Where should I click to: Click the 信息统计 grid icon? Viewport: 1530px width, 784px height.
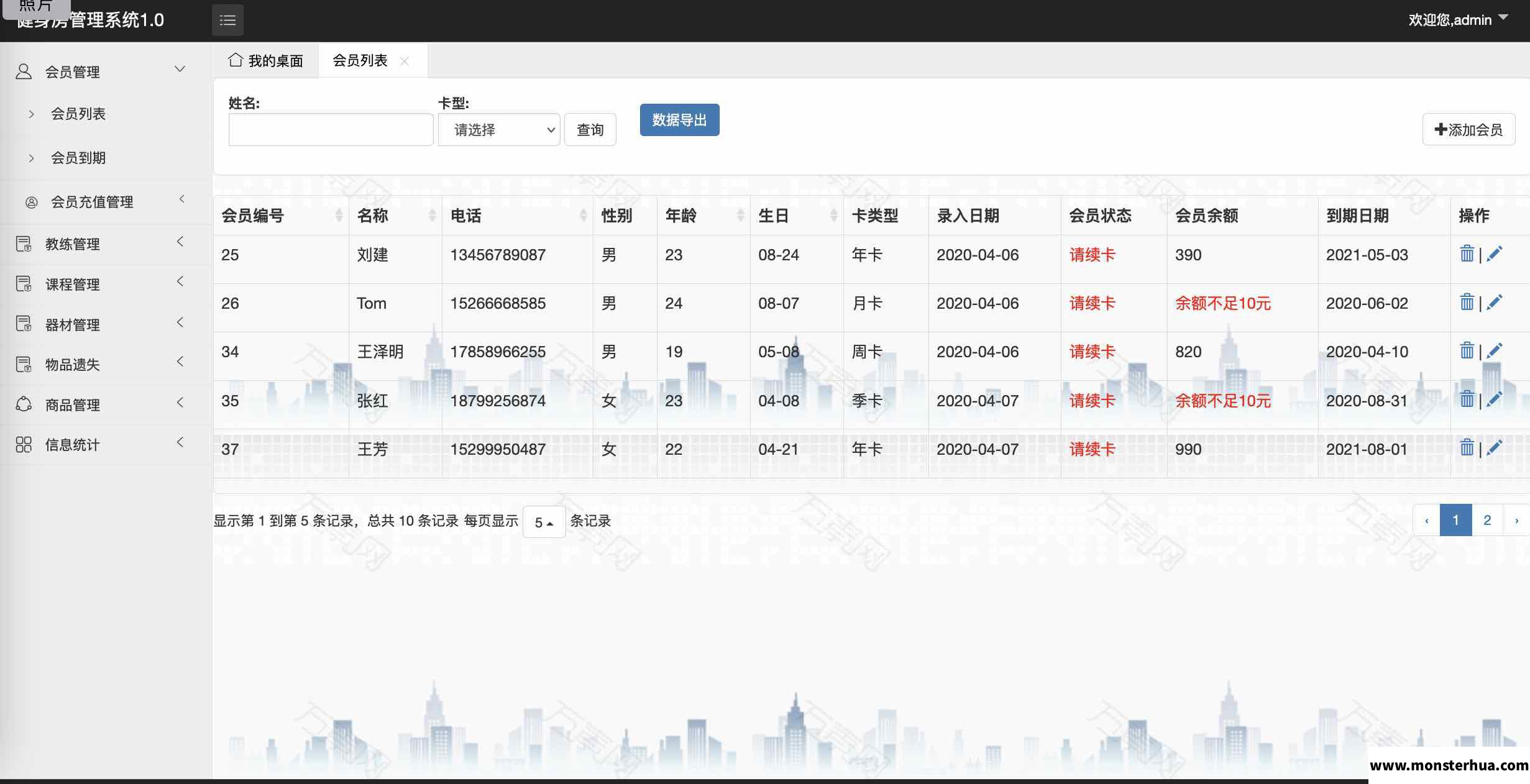(24, 444)
